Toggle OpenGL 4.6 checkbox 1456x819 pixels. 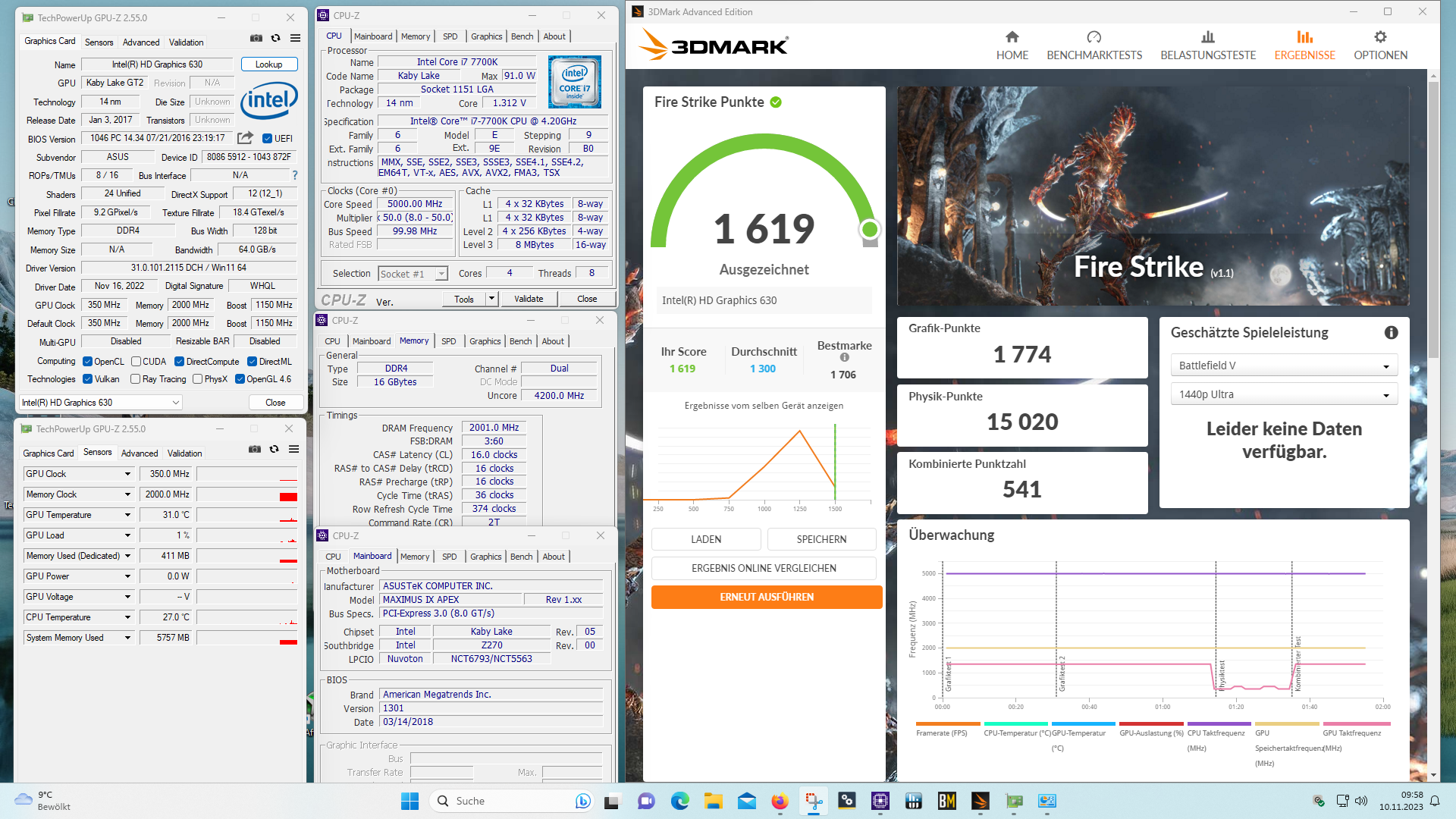pyautogui.click(x=240, y=379)
